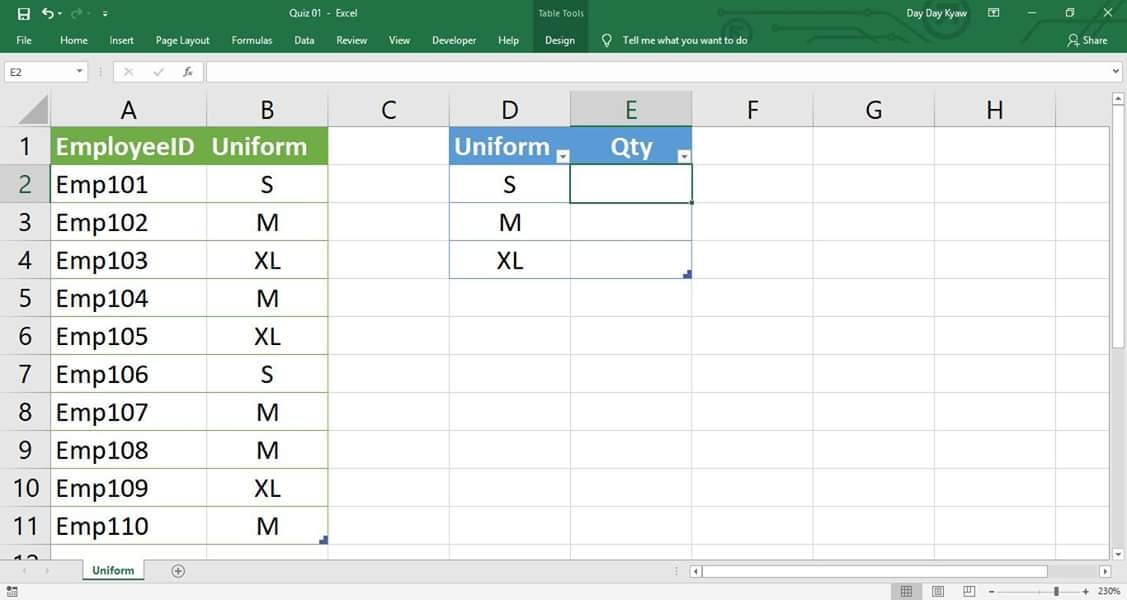The height and width of the screenshot is (600, 1127).
Task: Click the Day Day Kyaw account name
Action: coord(936,13)
